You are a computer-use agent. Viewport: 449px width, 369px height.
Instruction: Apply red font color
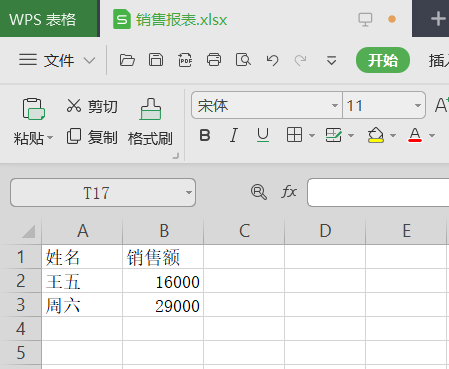click(x=415, y=135)
